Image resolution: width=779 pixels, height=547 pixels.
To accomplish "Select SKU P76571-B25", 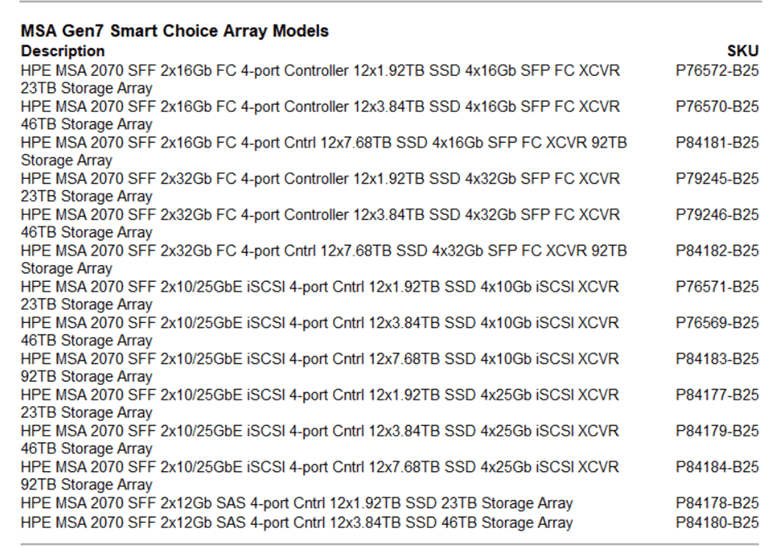I will pos(717,287).
